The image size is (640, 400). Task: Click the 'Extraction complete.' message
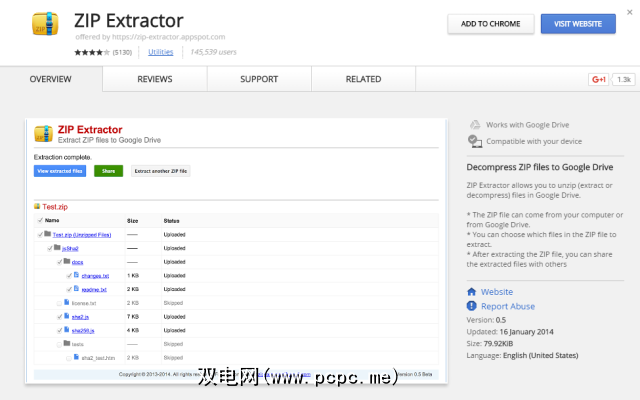62,157
